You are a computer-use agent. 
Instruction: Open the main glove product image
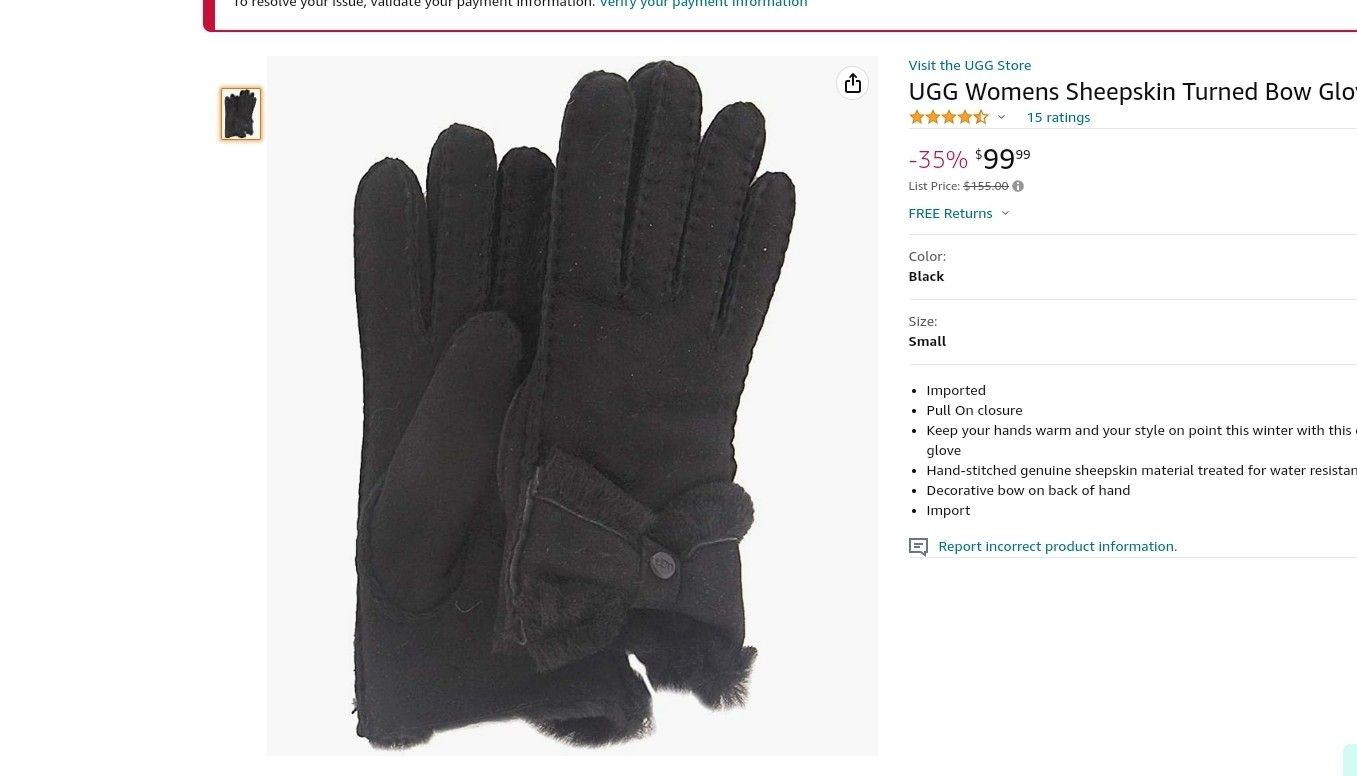[572, 406]
